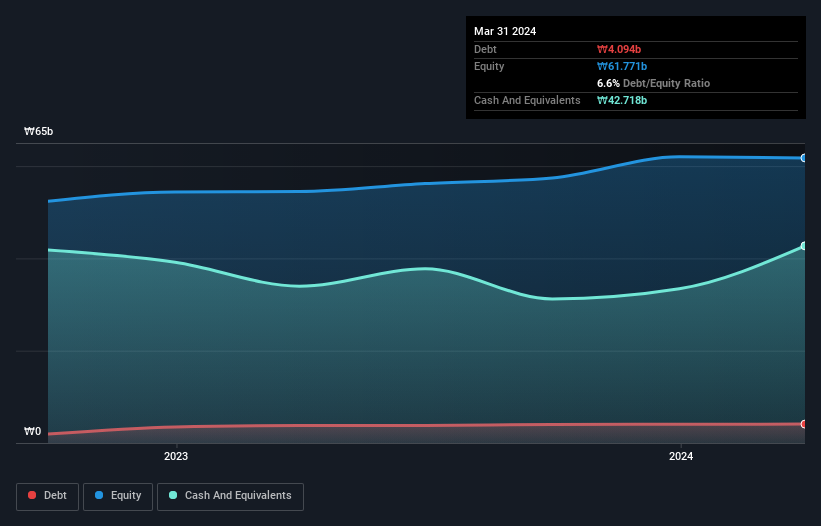The height and width of the screenshot is (526, 821).
Task: Click the red Debt legend dot
Action: pos(32,495)
